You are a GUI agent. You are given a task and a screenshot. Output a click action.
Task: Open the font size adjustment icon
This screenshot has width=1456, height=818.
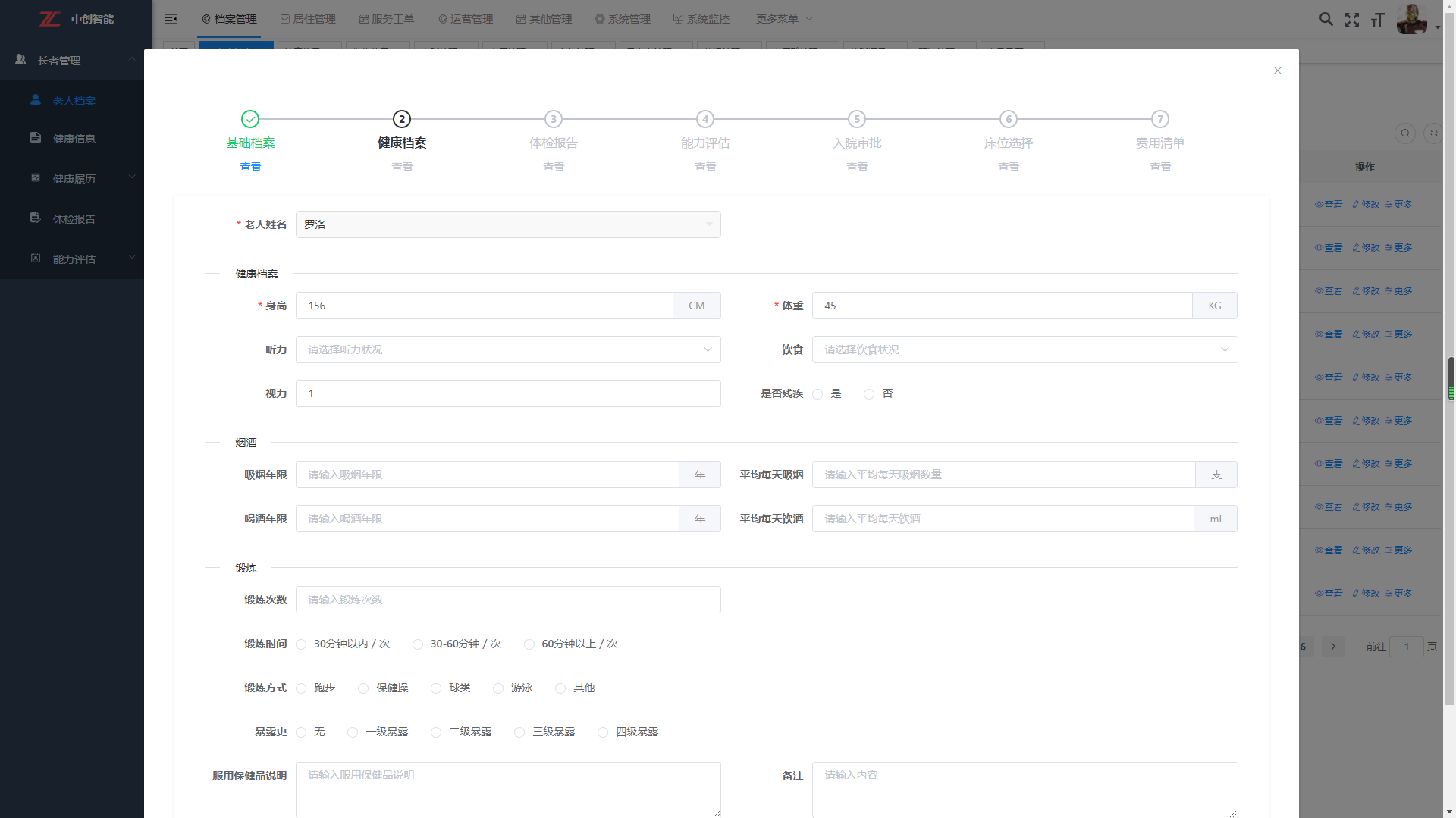[x=1378, y=20]
